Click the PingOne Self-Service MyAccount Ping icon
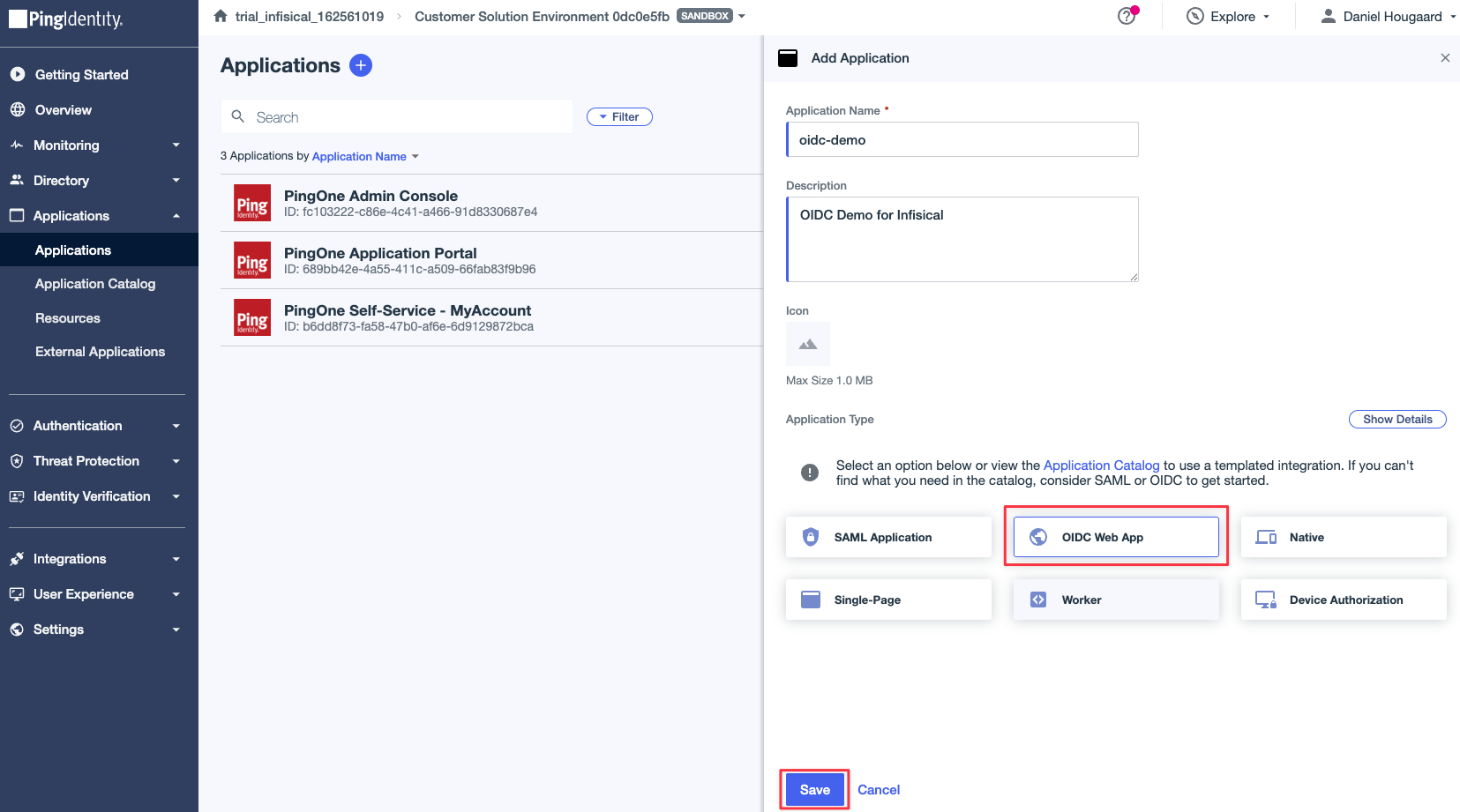 pos(252,317)
